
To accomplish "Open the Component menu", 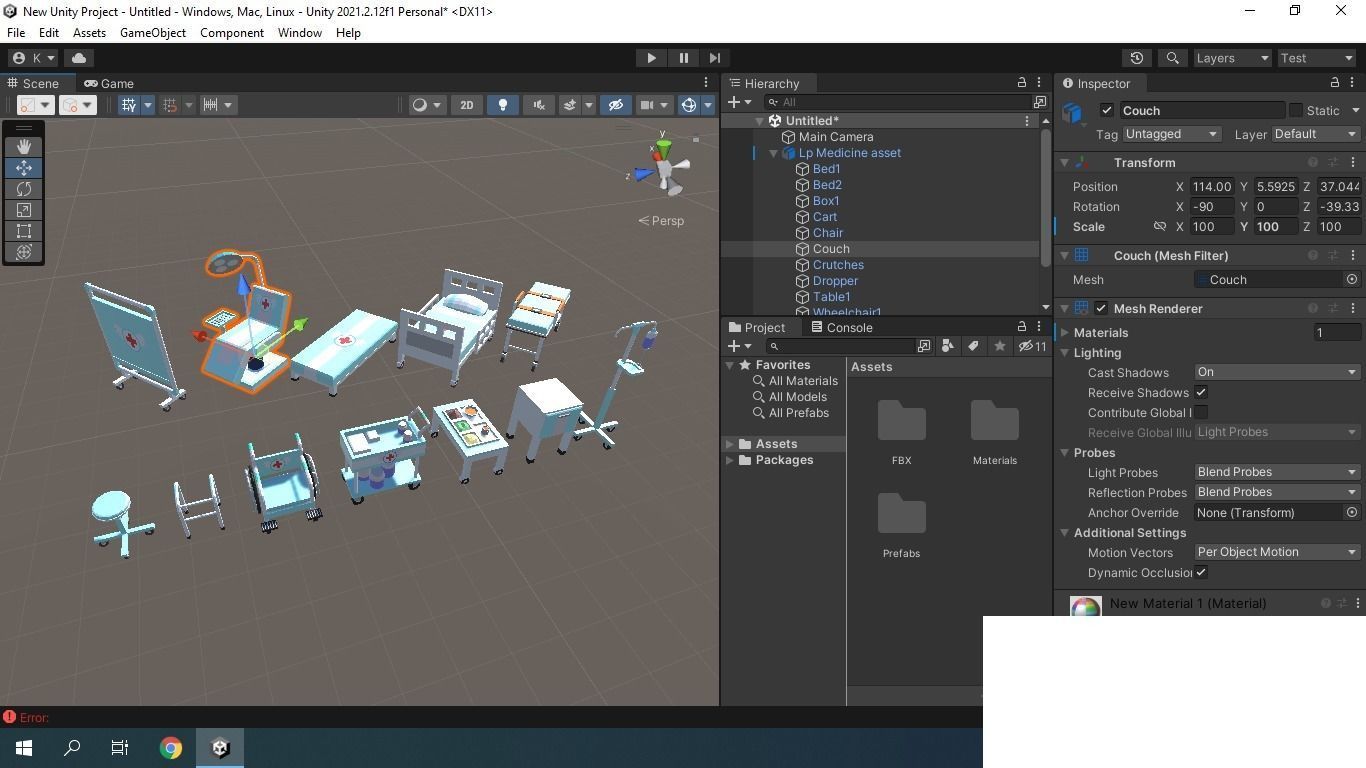I will coord(232,33).
